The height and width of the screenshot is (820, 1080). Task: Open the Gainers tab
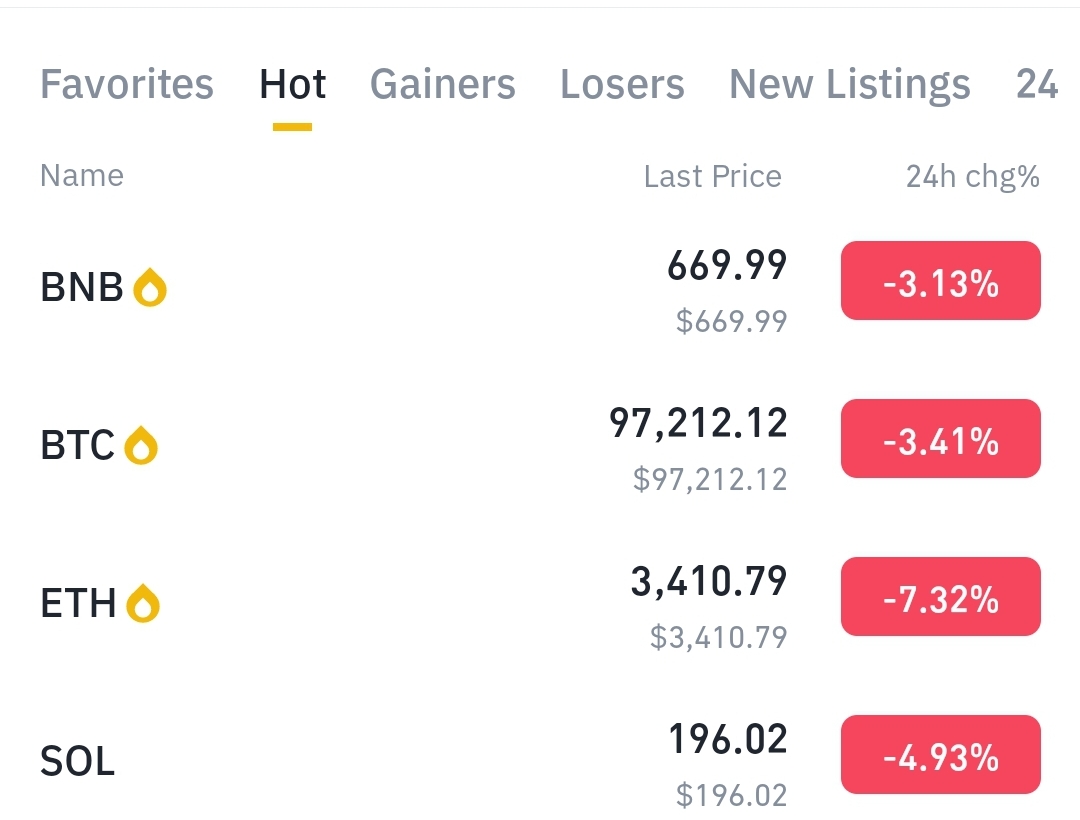click(443, 85)
